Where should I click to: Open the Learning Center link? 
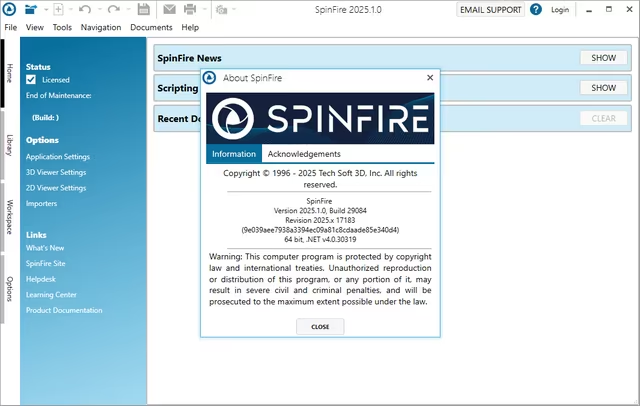[51, 295]
